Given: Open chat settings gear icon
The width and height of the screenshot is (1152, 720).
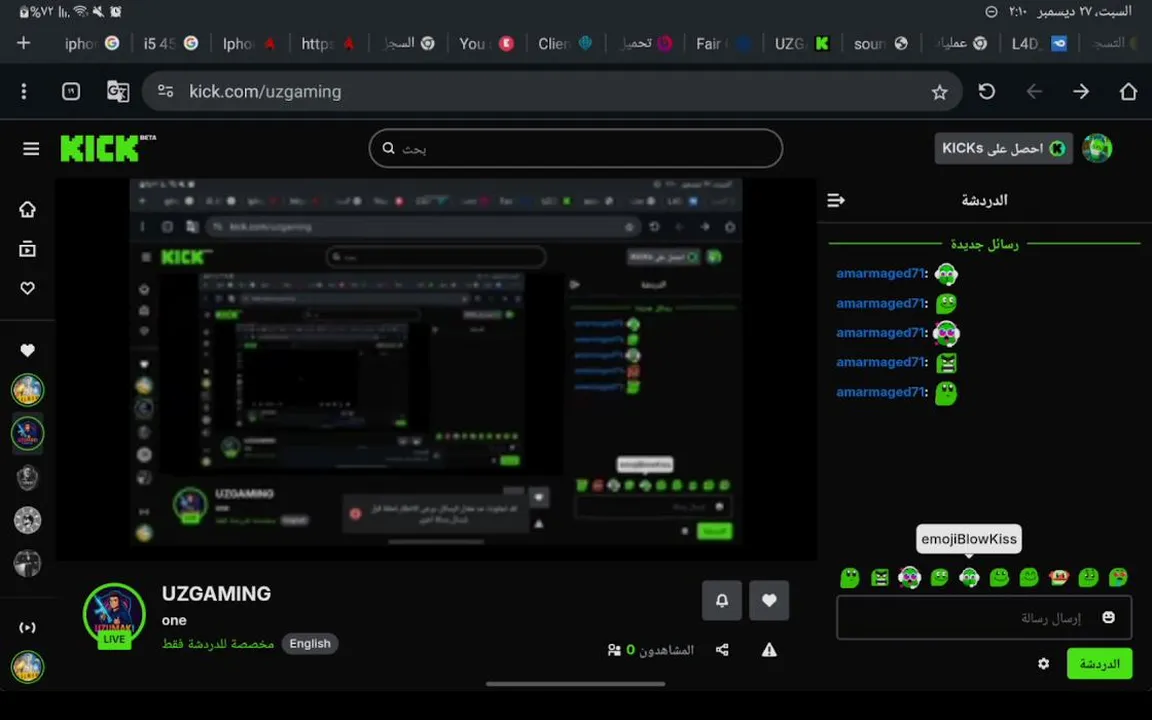Looking at the screenshot, I should click(1043, 663).
